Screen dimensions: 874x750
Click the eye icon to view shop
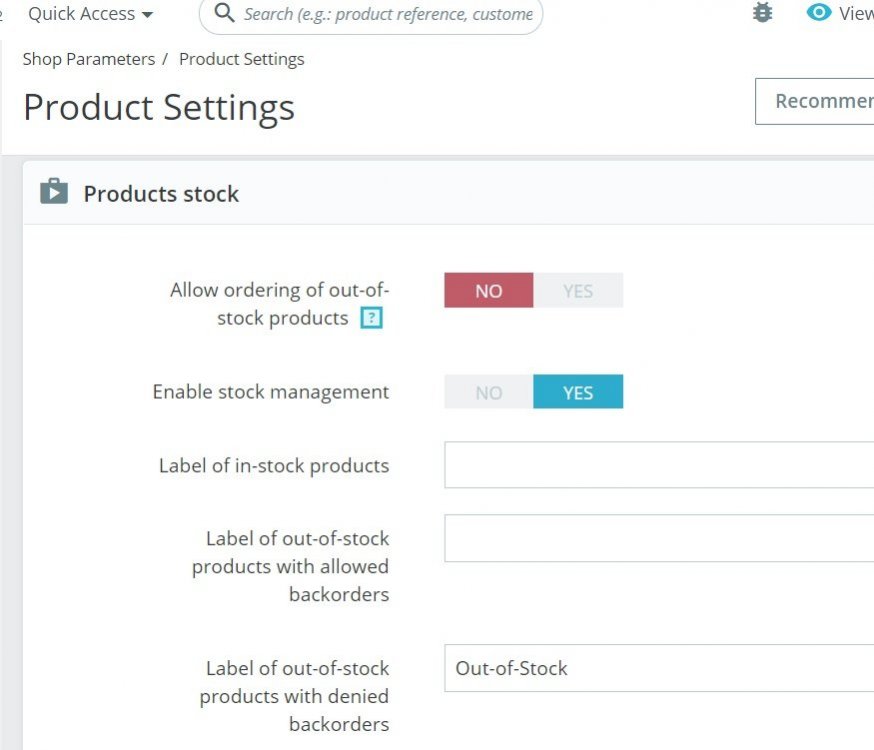click(819, 13)
